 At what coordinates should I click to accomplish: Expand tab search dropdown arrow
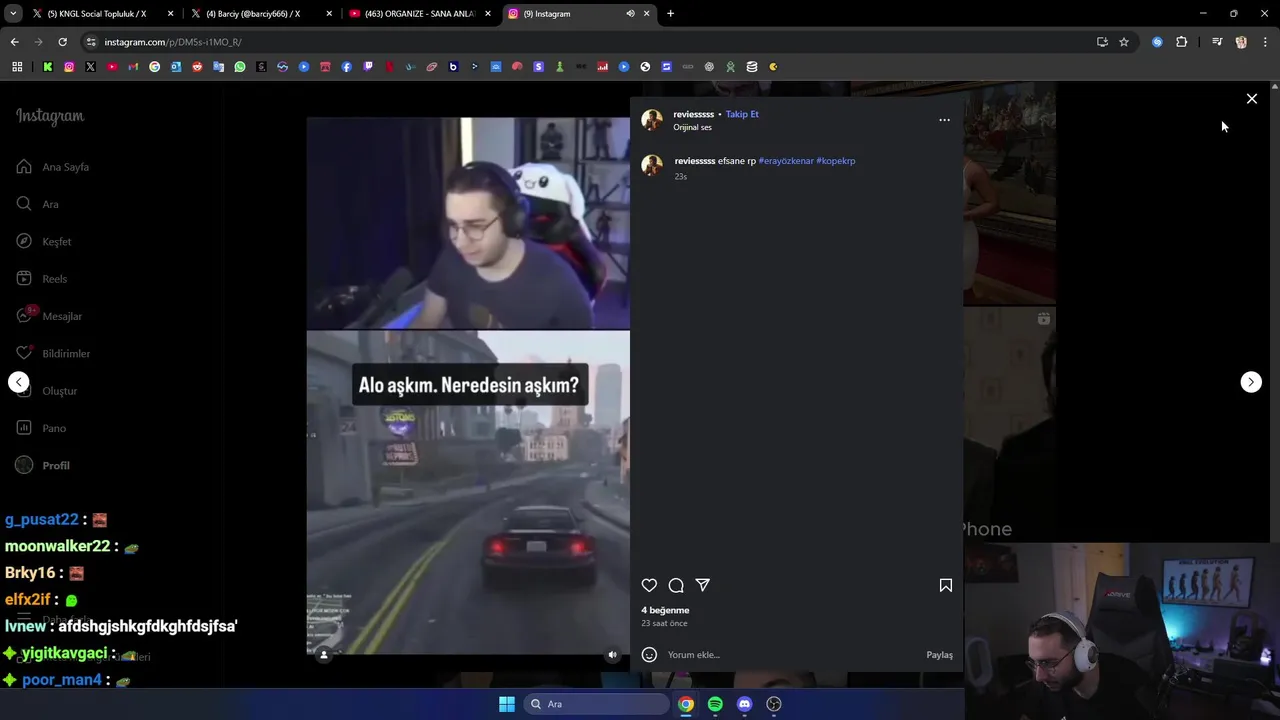[13, 14]
